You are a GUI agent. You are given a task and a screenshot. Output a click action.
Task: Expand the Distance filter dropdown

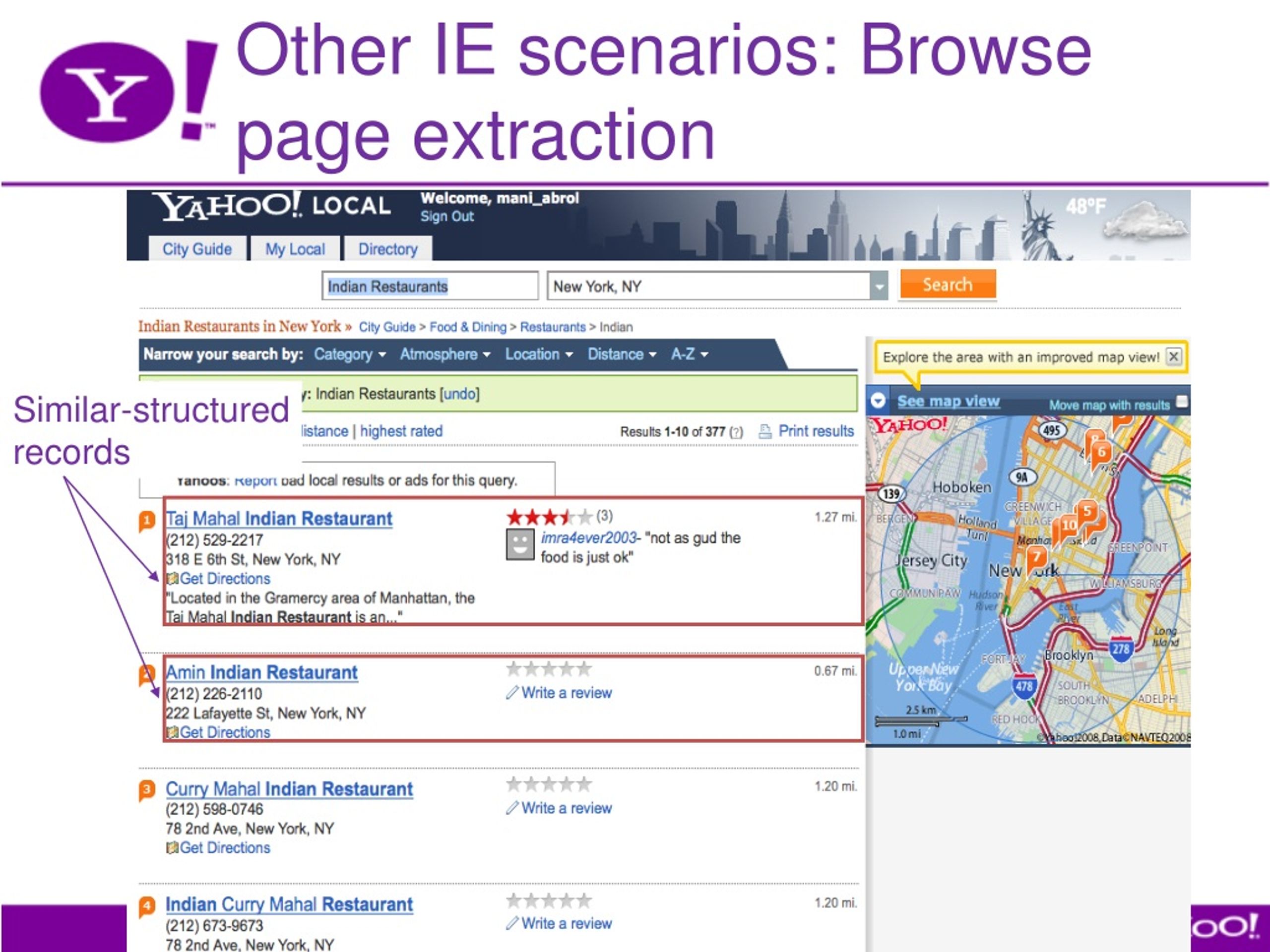tap(621, 354)
